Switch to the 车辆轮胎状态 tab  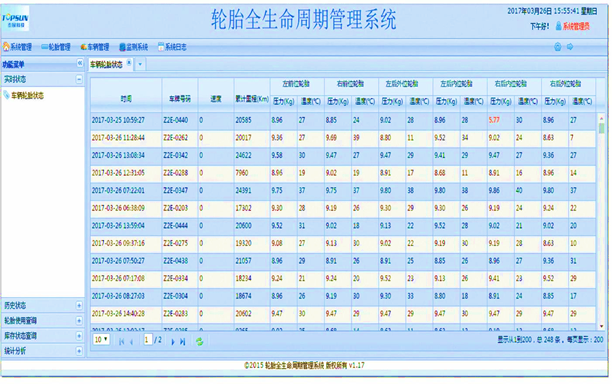coord(106,65)
